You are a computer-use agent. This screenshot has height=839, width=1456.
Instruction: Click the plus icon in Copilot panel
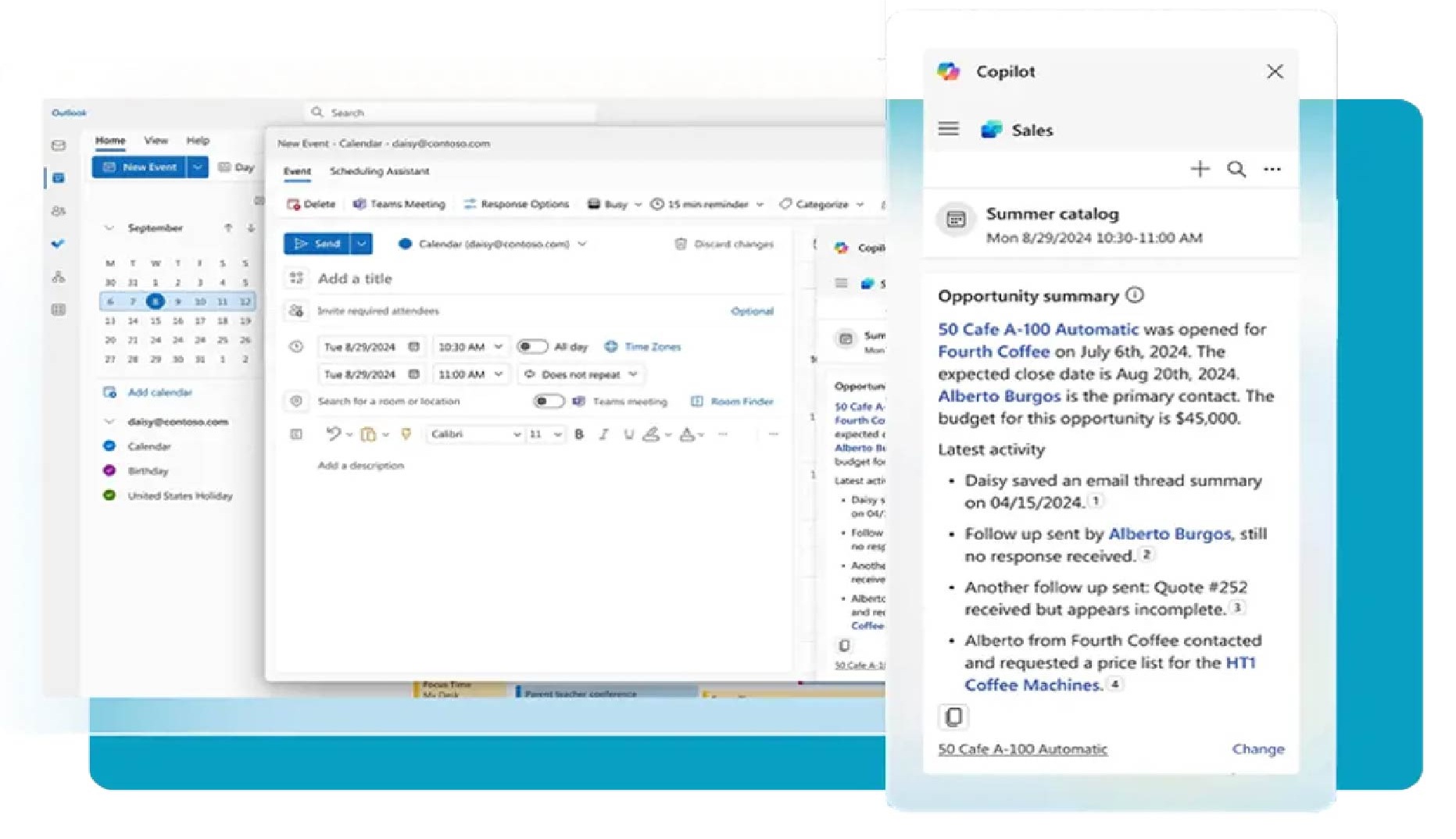tap(1199, 169)
